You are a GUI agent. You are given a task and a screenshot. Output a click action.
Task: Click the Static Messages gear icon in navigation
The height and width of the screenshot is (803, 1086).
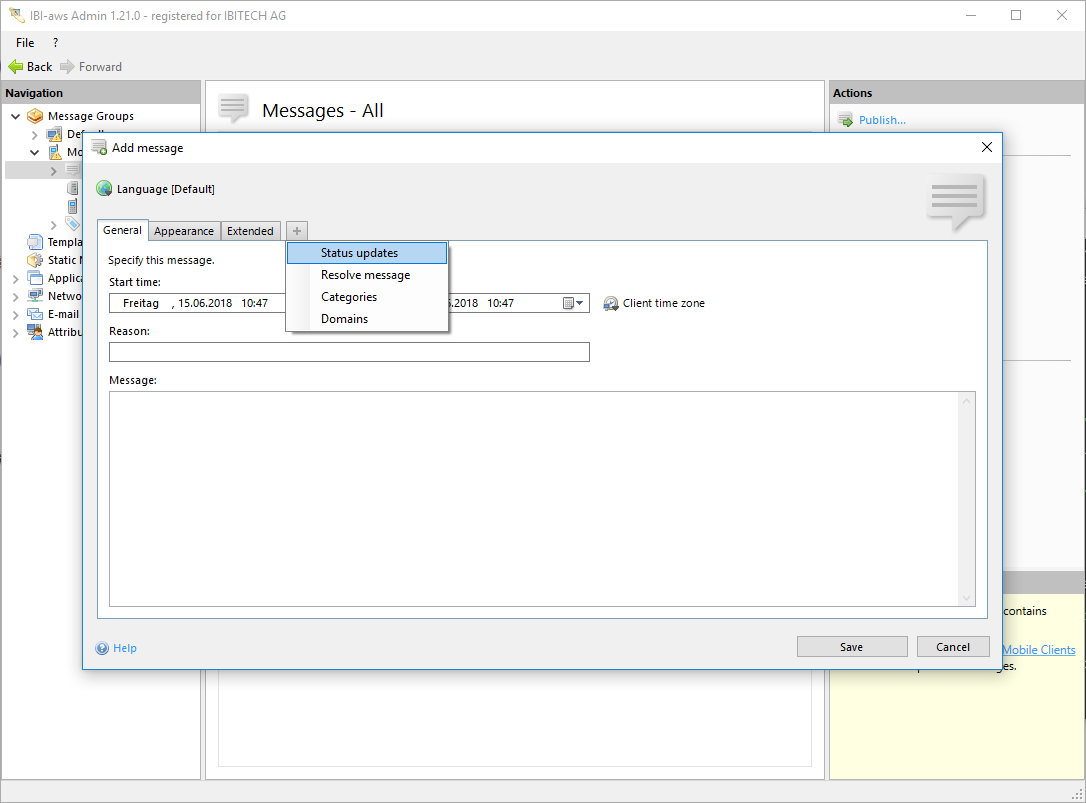35,260
